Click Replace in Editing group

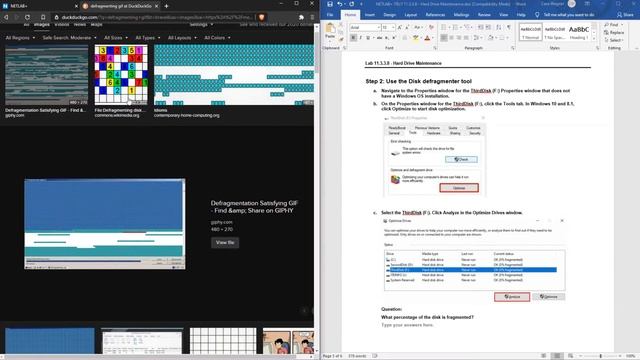(614, 32)
